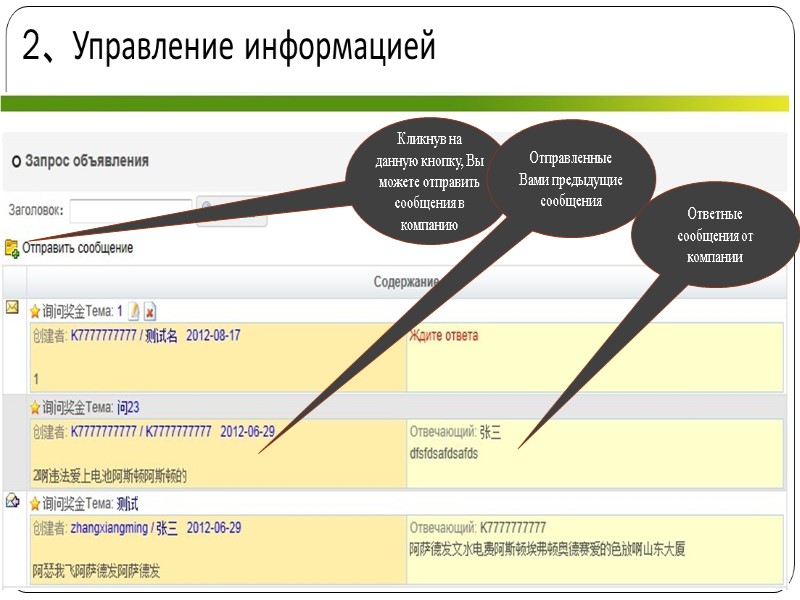The width and height of the screenshot is (800, 600).
Task: Click the search magnifier beside Заголовок field
Action: tap(205, 204)
